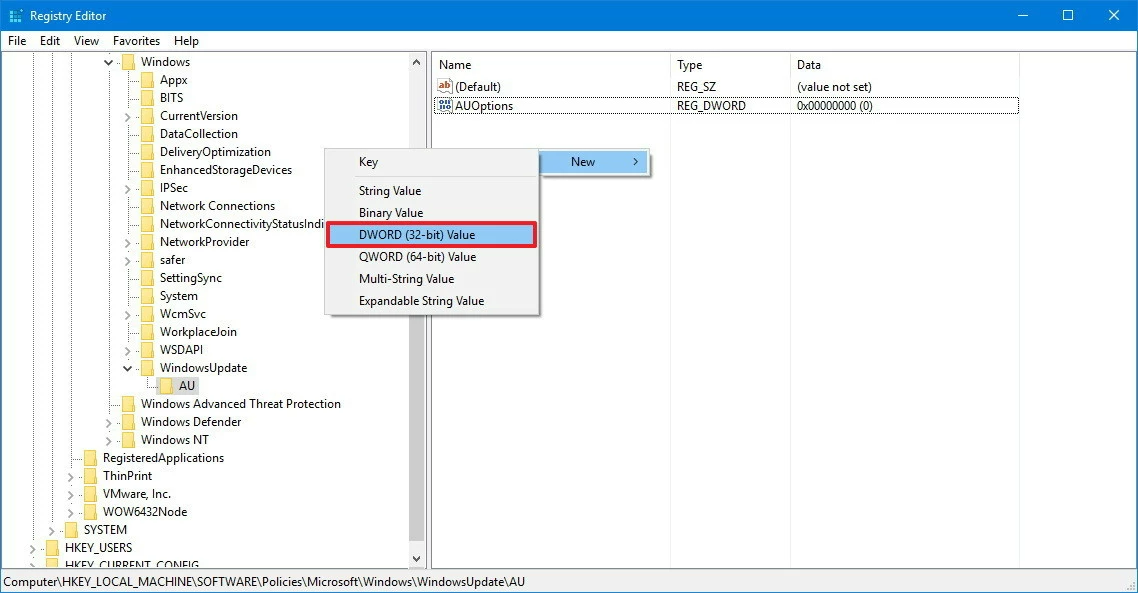Screen dimensions: 1138x593
Task: Click the (Default) string value icon
Action: [445, 86]
